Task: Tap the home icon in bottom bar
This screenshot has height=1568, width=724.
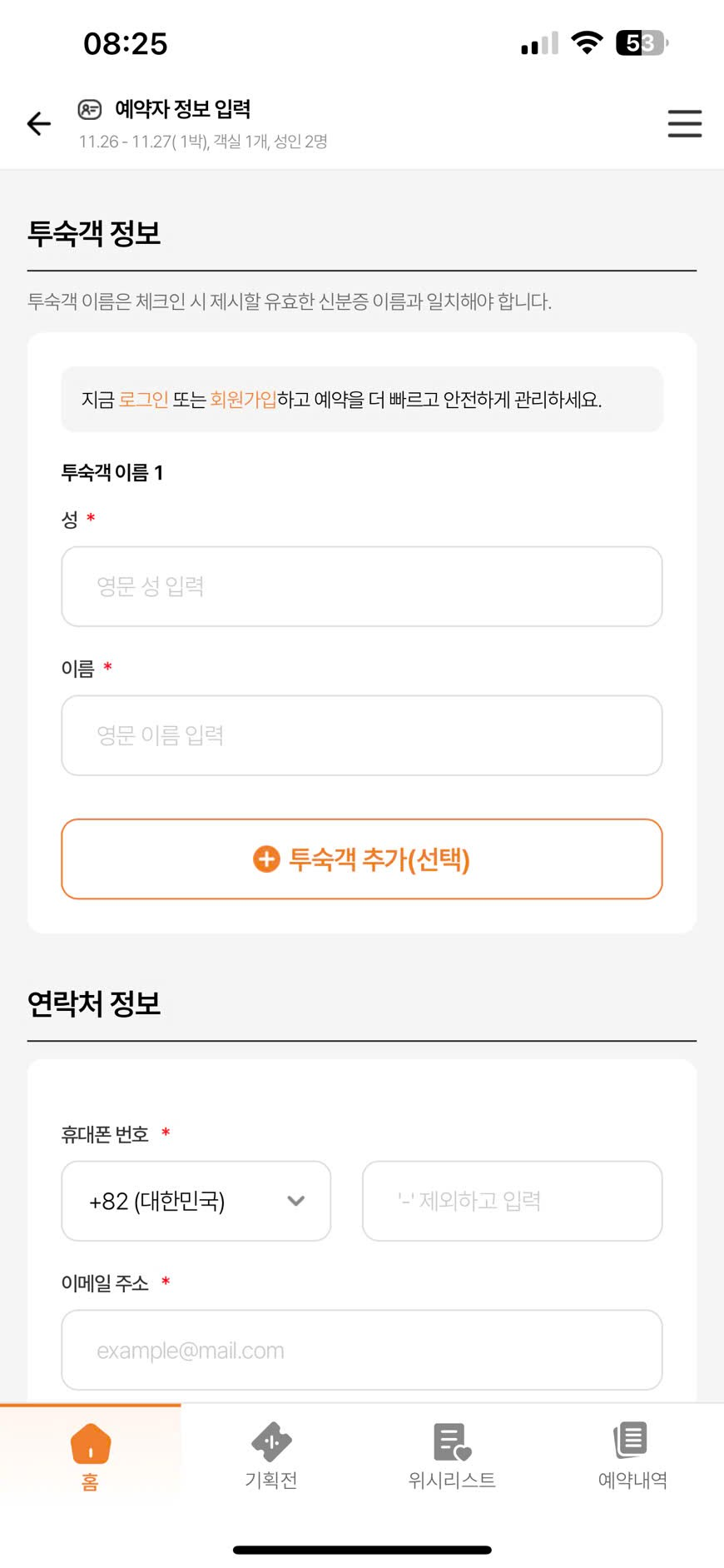Action: [91, 1443]
